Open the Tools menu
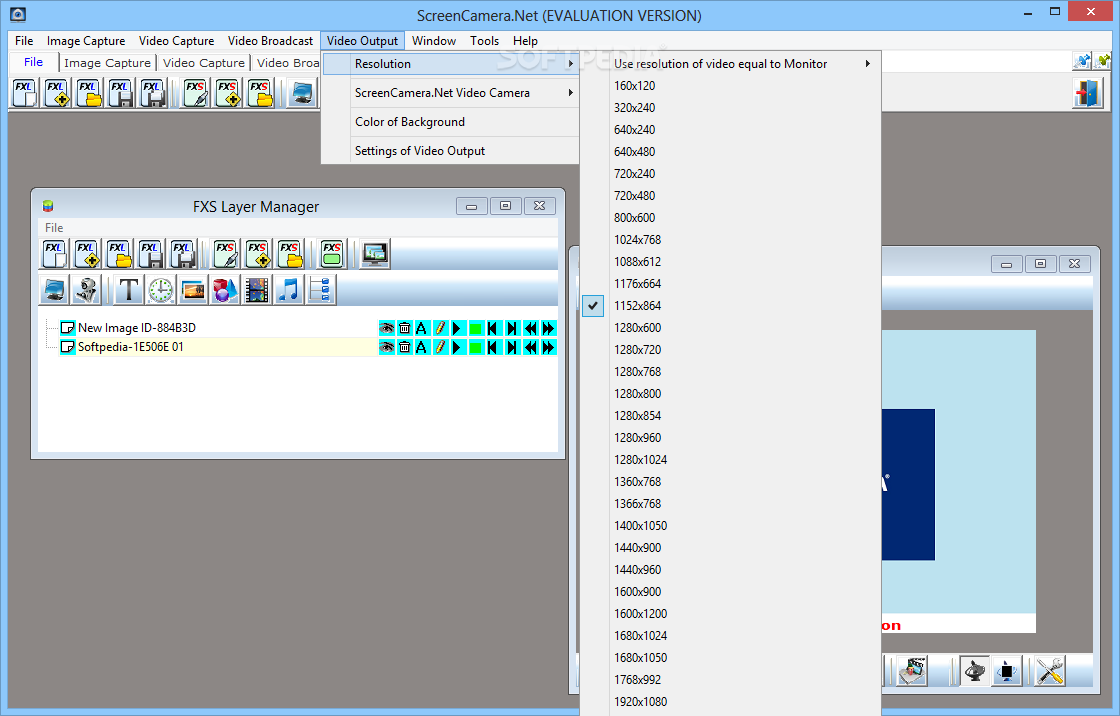The image size is (1120, 716). (x=484, y=41)
